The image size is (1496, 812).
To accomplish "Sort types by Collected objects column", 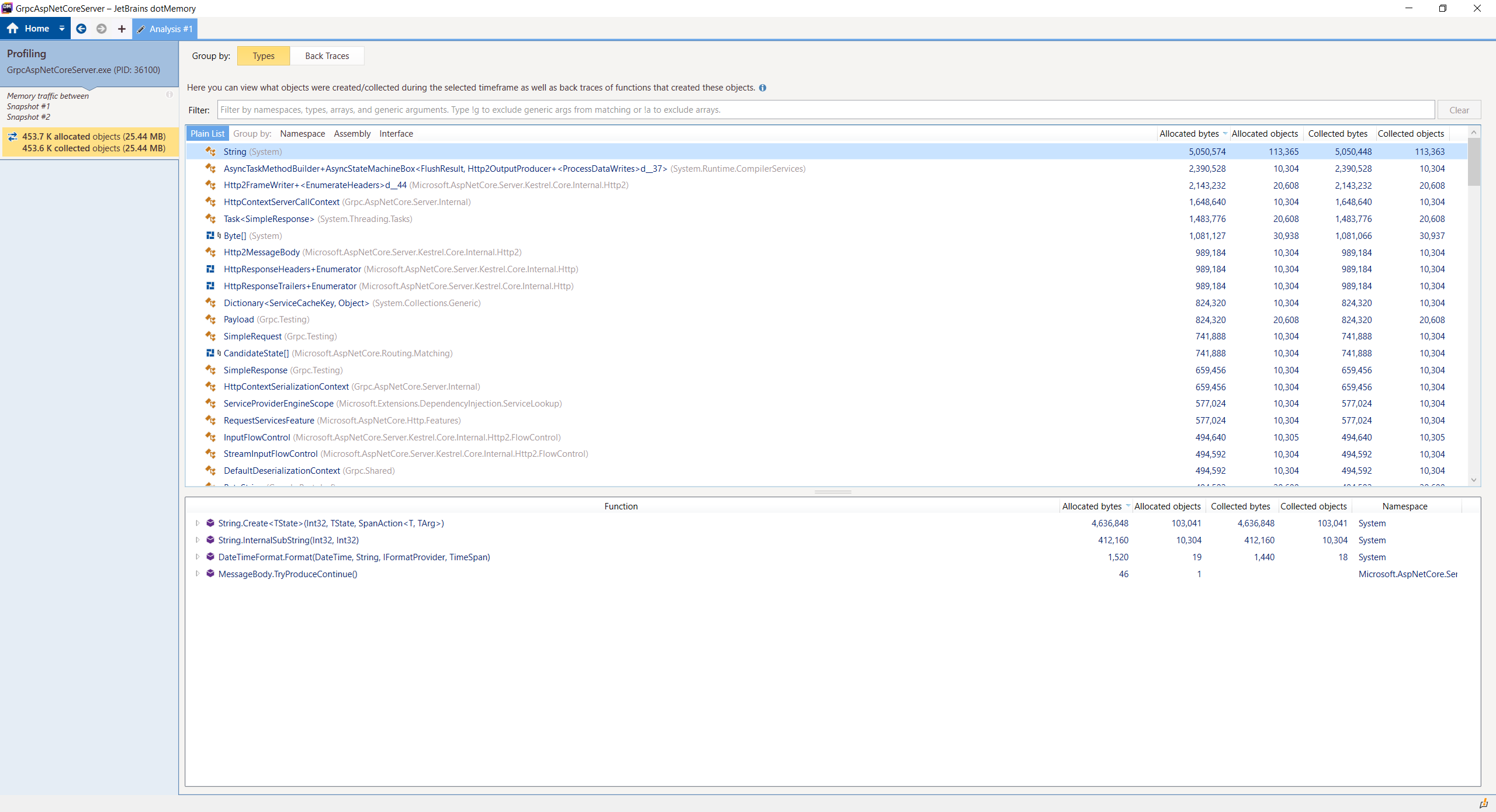I will (1411, 134).
